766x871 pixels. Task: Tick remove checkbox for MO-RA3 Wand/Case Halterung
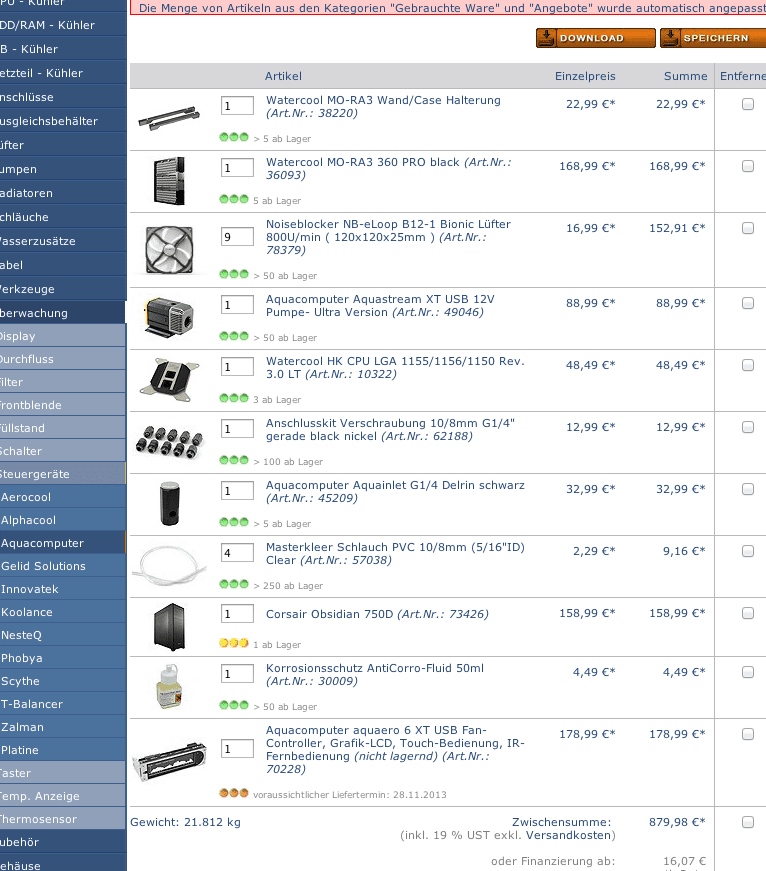[x=748, y=104]
